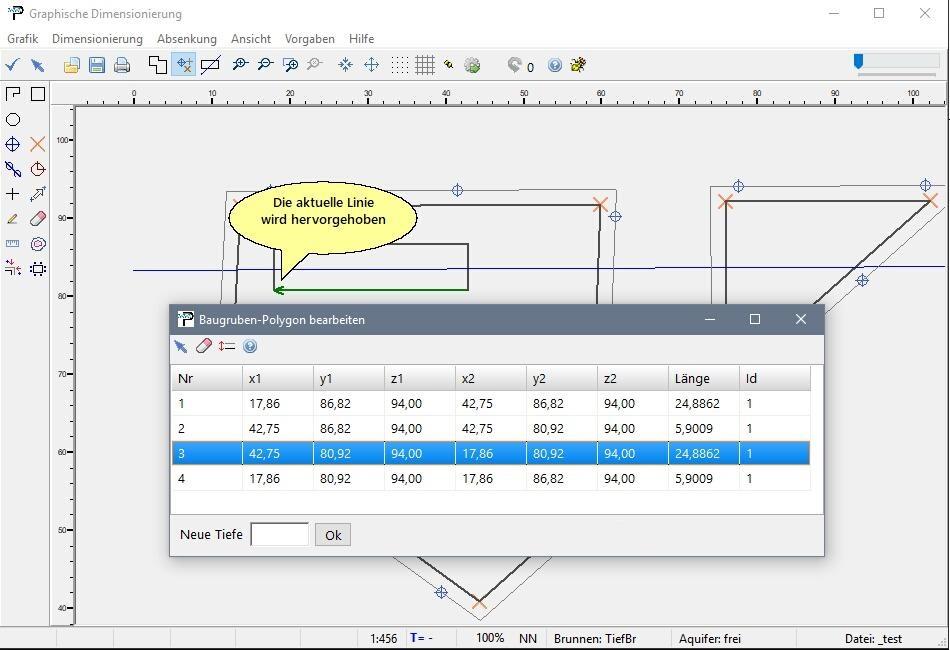Click the zoom in magnifier icon
This screenshot has height=650, width=950.
pyautogui.click(x=240, y=65)
